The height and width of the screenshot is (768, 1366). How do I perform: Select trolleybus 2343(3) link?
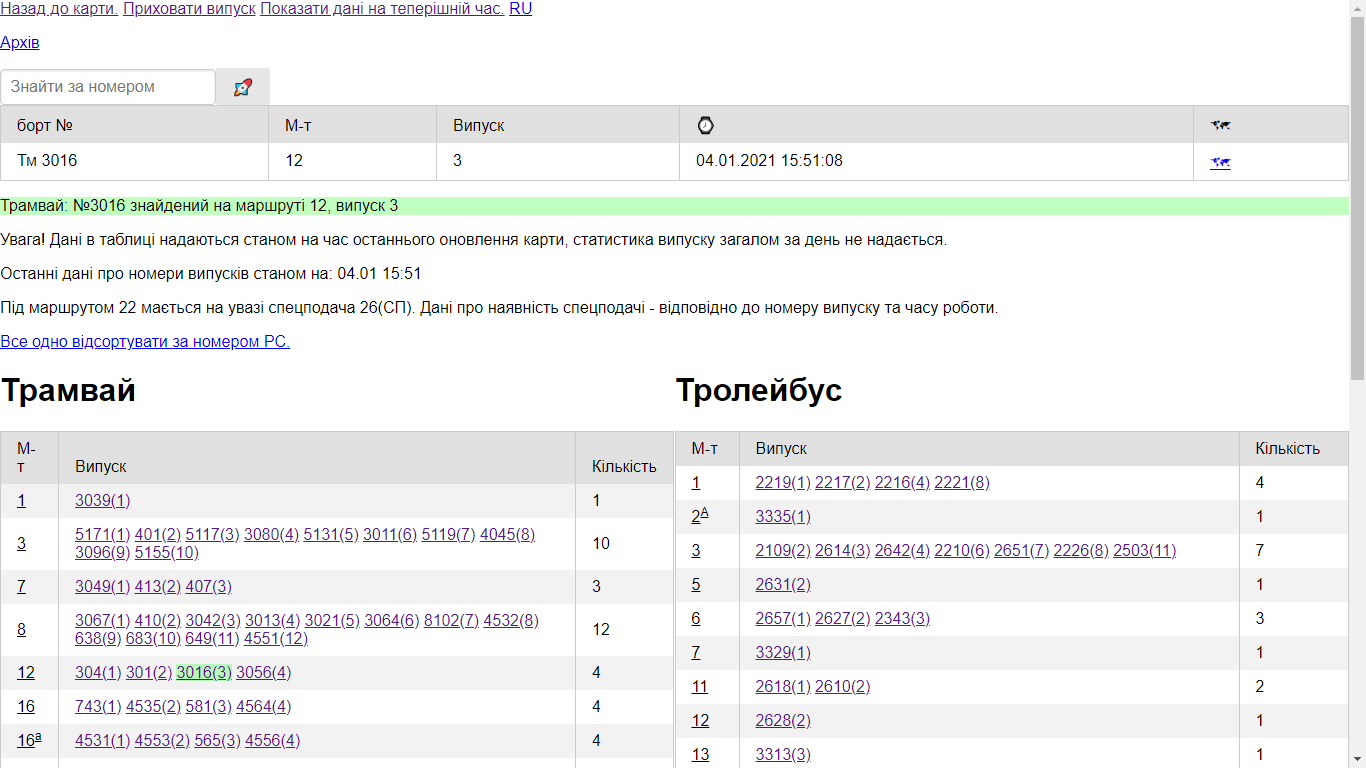pyautogui.click(x=902, y=619)
